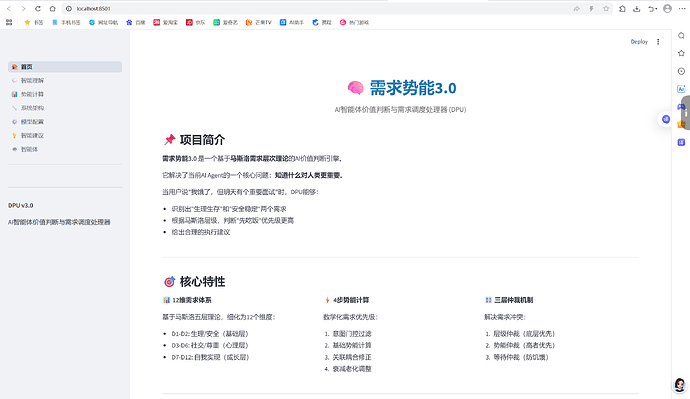Click the list item 层级仲裁（底层优先）
The image size is (690, 399).
point(524,334)
